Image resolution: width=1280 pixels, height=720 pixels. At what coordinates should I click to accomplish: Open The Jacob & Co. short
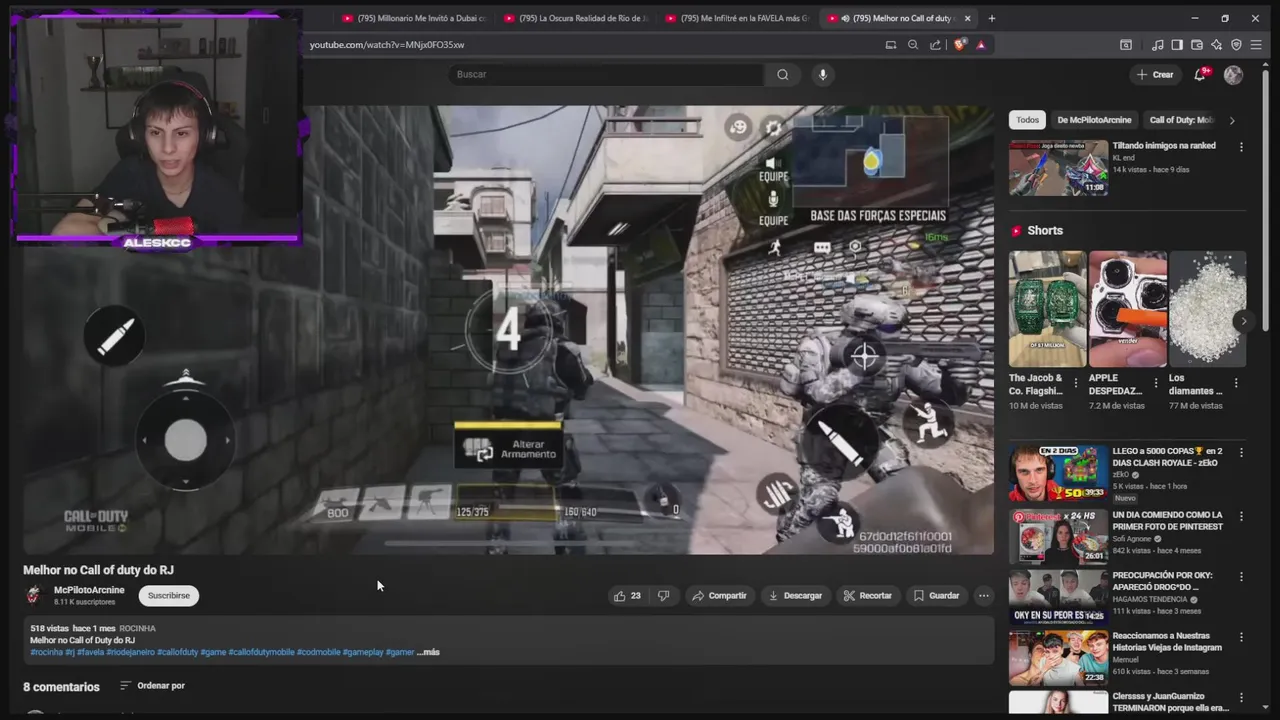coord(1047,309)
